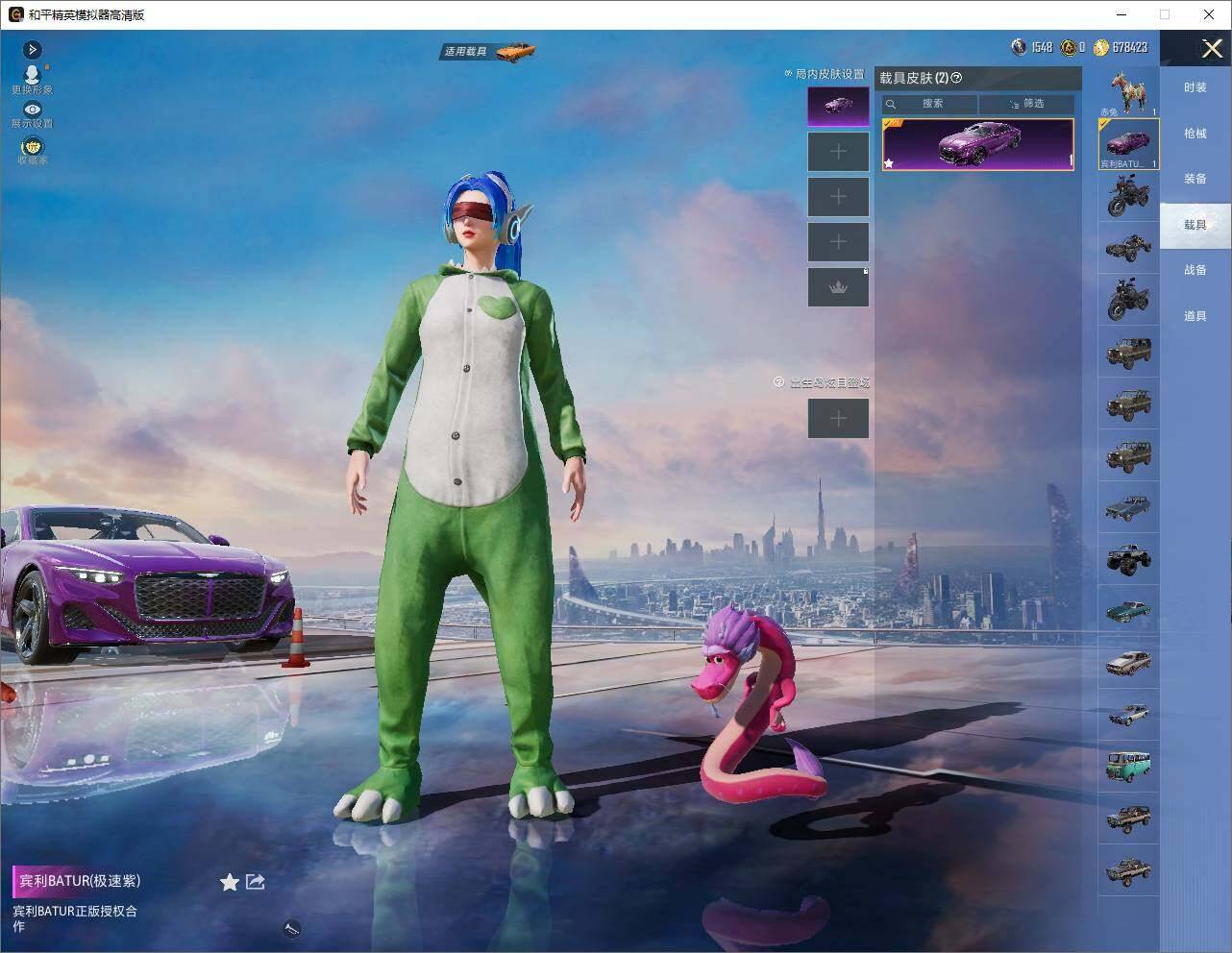
Task: Select the 载具 tab
Action: pyautogui.click(x=1195, y=225)
